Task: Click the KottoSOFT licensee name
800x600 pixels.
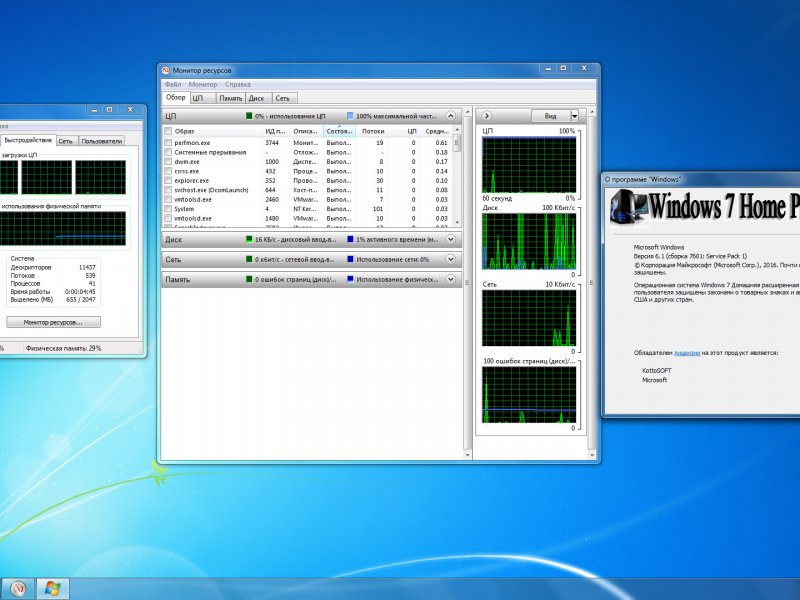Action: (x=657, y=370)
